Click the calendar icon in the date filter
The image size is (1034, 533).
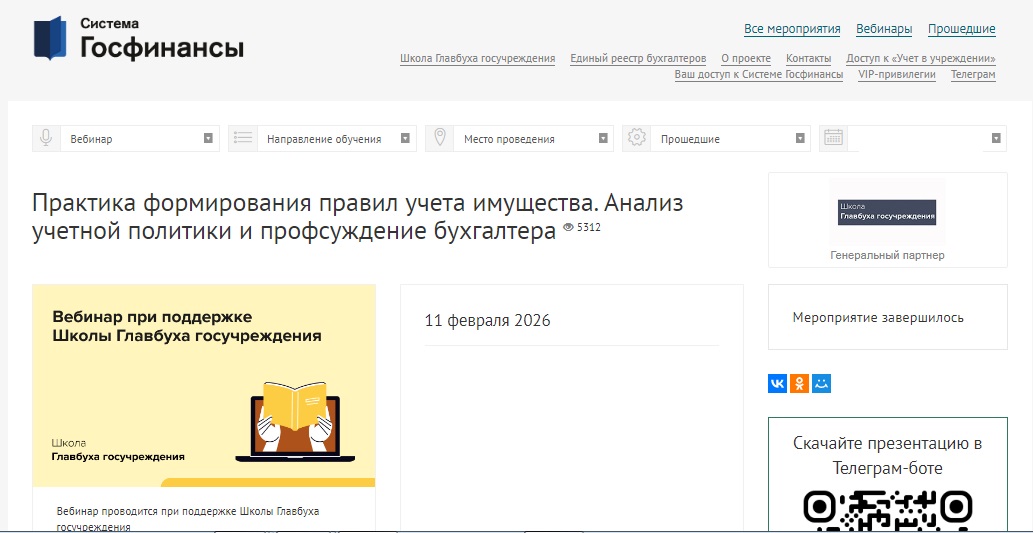(x=834, y=139)
